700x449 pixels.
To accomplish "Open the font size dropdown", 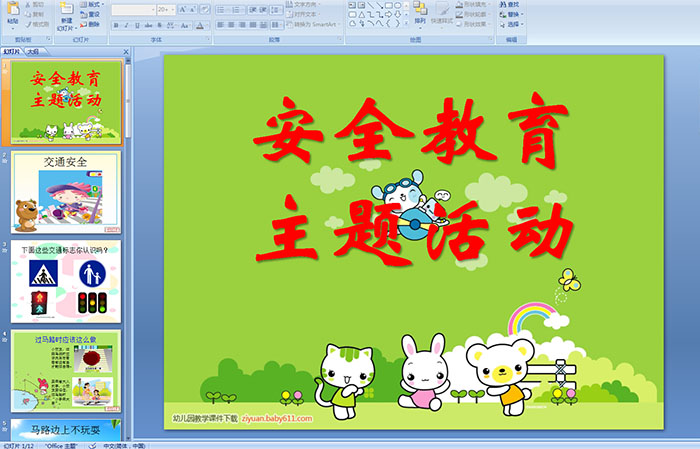I will click(172, 10).
